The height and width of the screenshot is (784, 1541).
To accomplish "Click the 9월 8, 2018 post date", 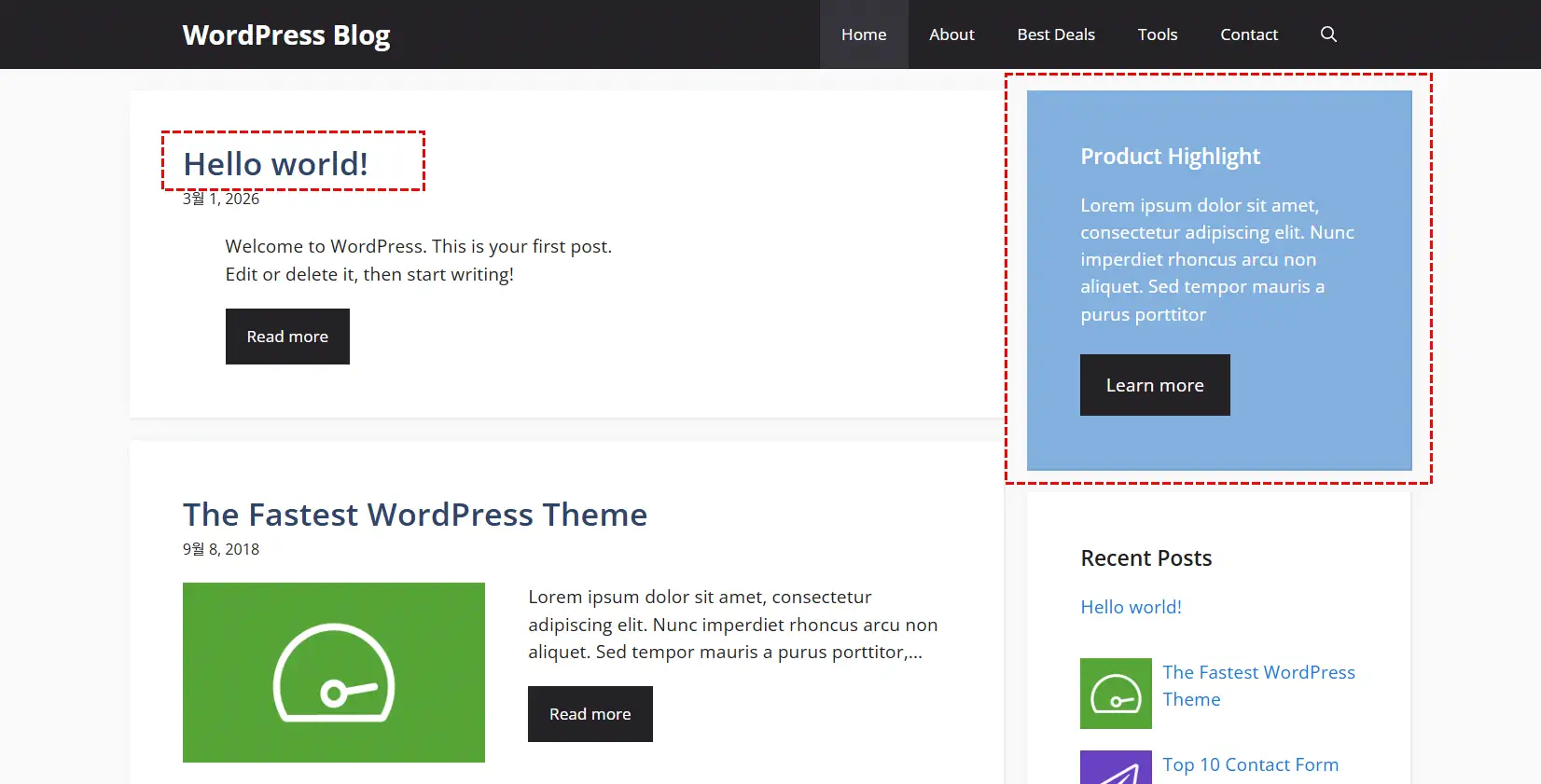I will coord(221,549).
